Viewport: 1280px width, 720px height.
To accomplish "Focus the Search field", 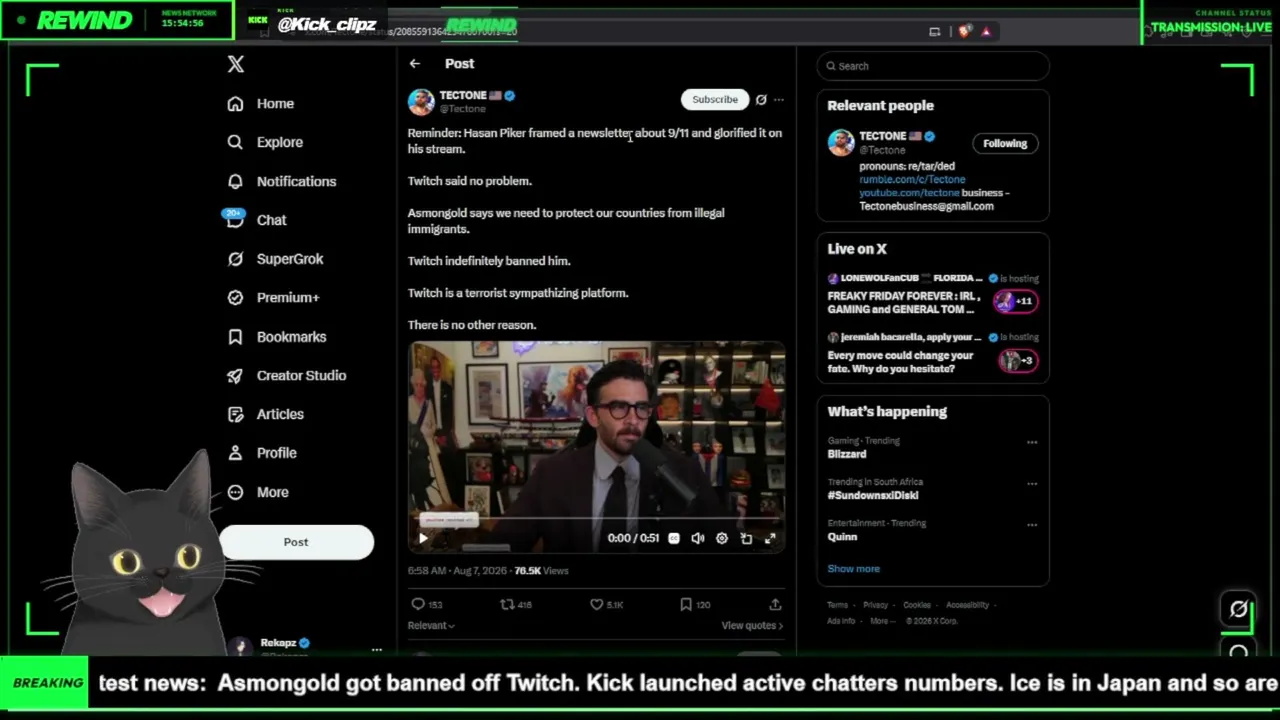I will click(933, 66).
